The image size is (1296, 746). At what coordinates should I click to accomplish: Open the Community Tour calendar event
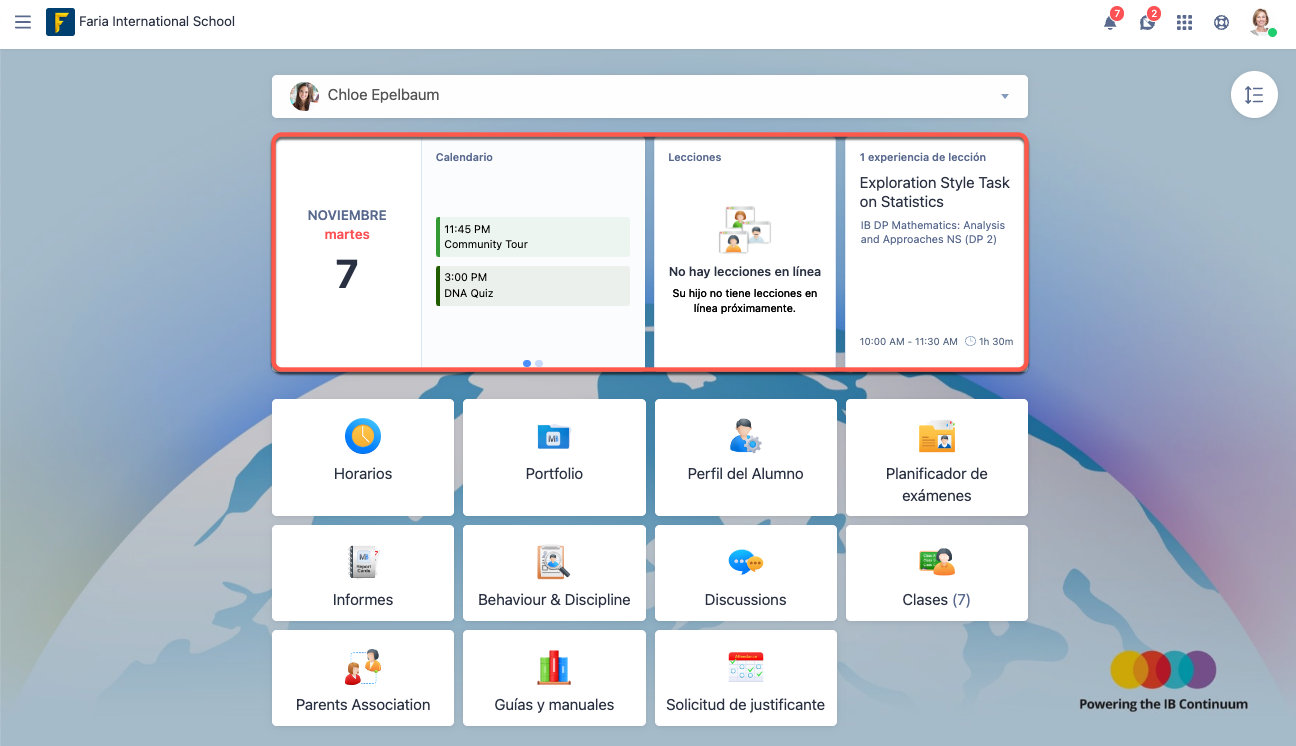(x=533, y=237)
